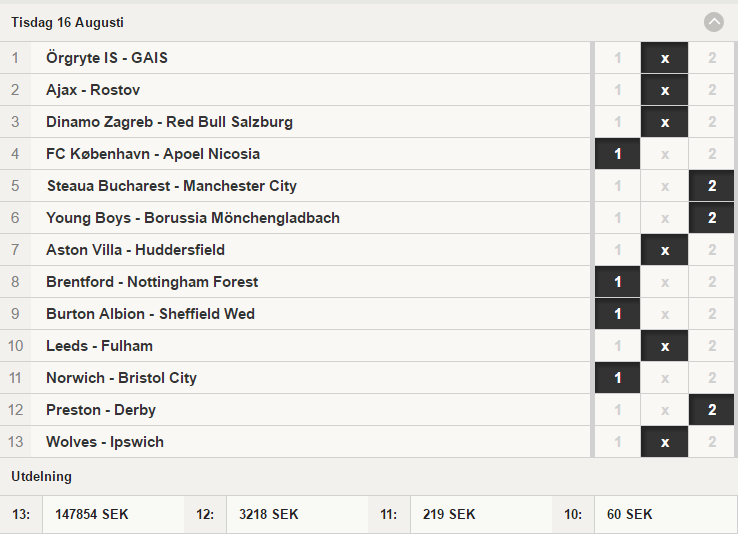Click the Wolves - Ipswich match name
The image size is (739, 535).
point(105,442)
